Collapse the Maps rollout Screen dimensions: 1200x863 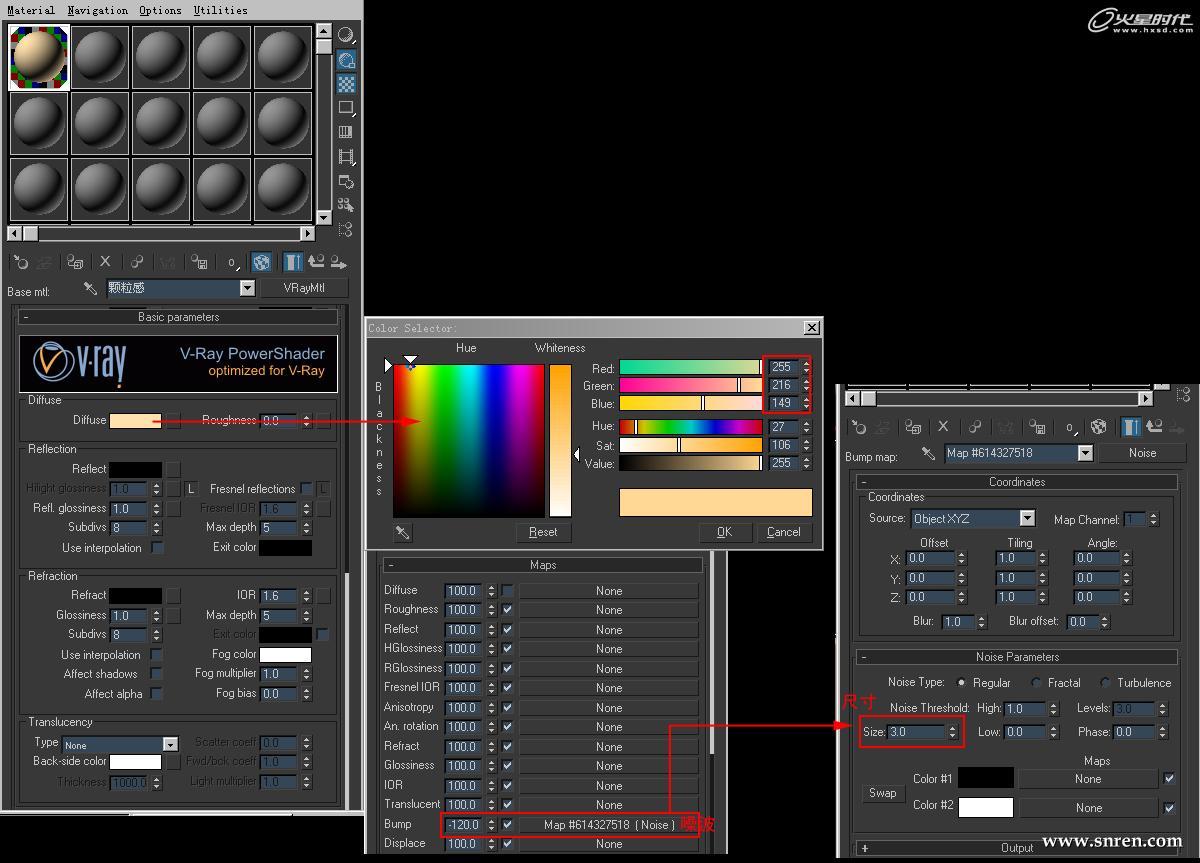(543, 565)
